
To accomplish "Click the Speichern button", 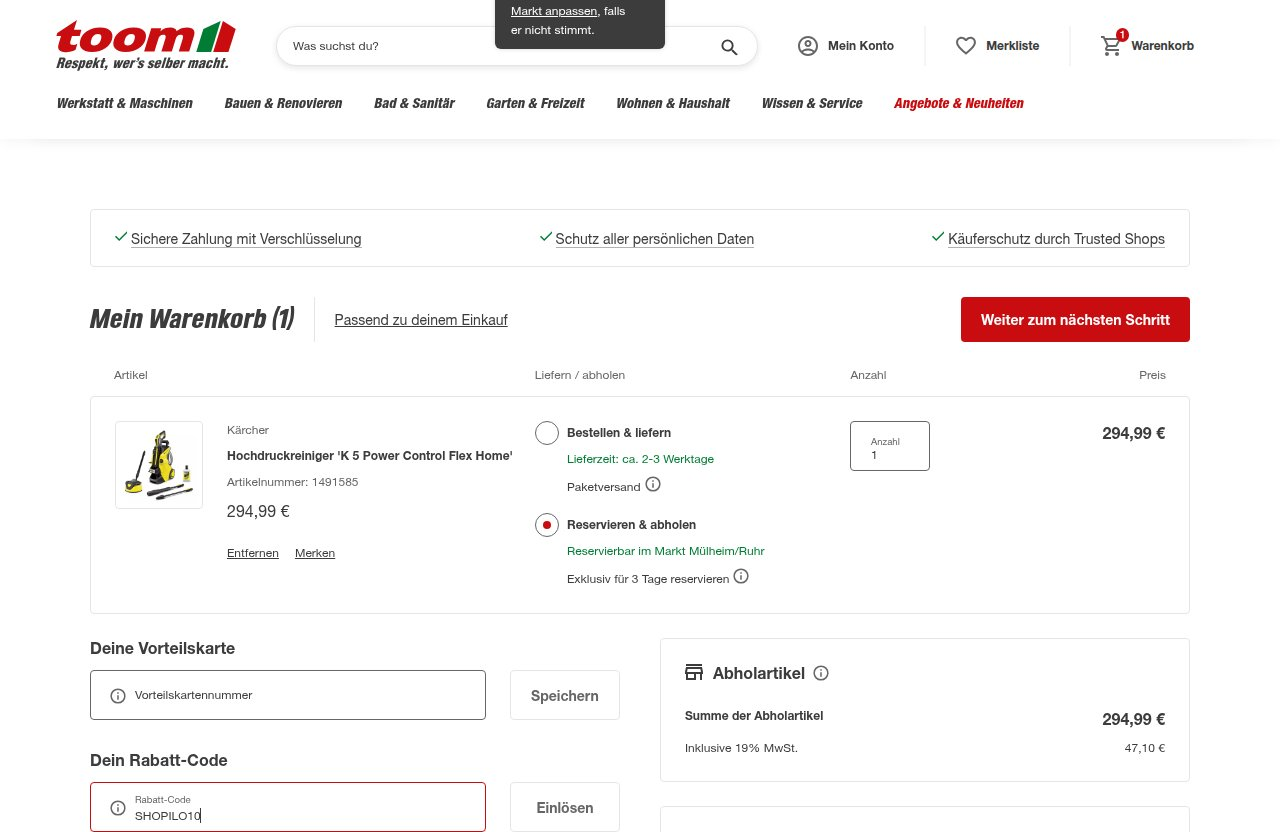I will tap(565, 695).
